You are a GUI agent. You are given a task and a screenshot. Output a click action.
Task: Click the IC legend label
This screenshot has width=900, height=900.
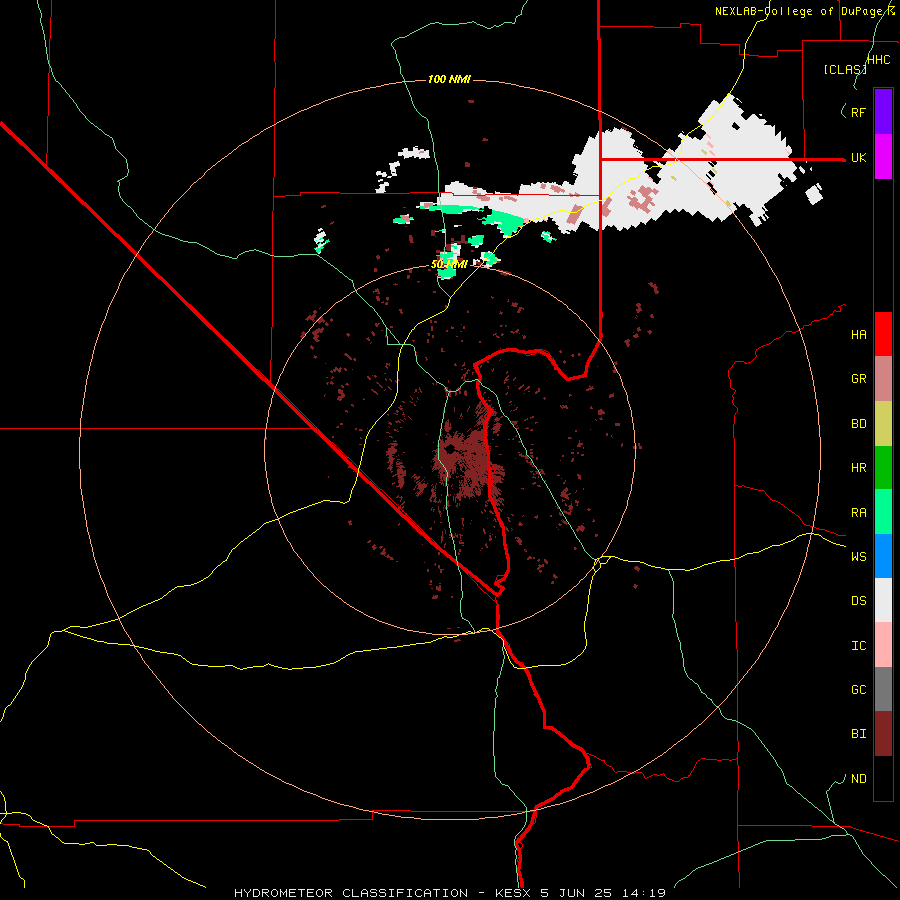(x=858, y=646)
